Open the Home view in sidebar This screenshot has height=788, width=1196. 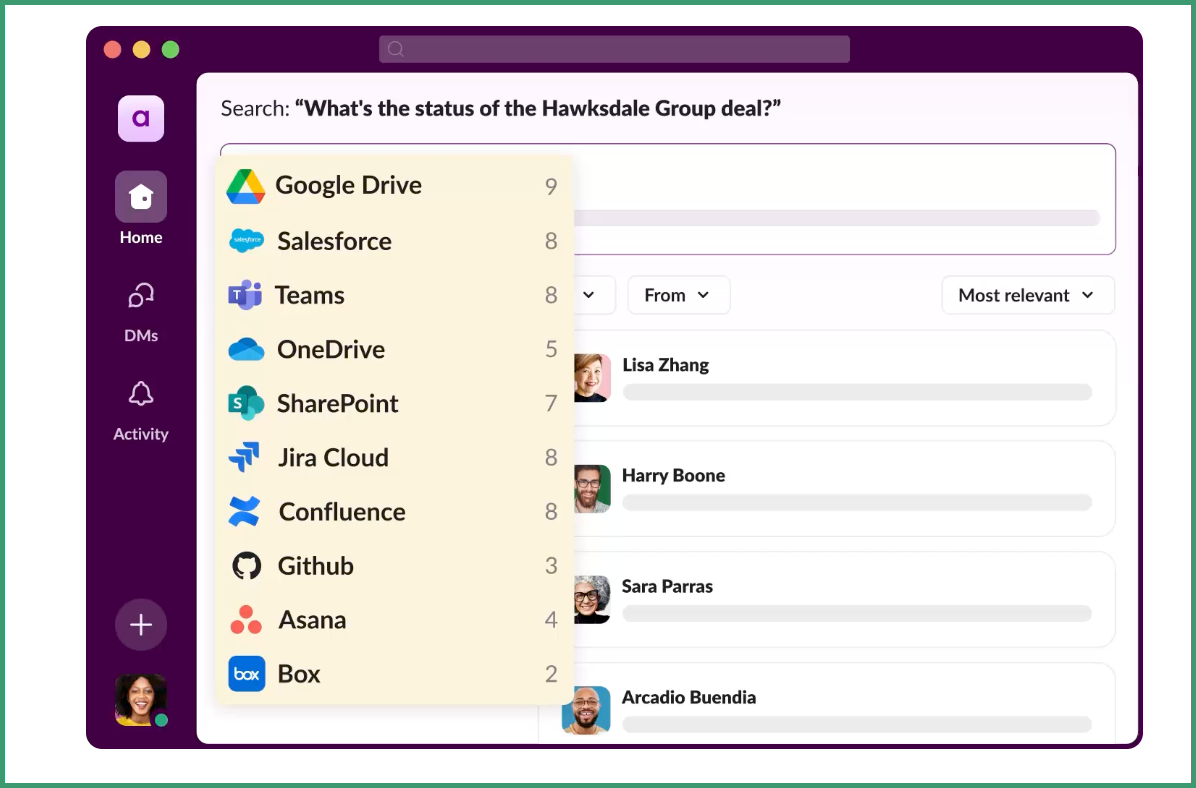(x=140, y=208)
